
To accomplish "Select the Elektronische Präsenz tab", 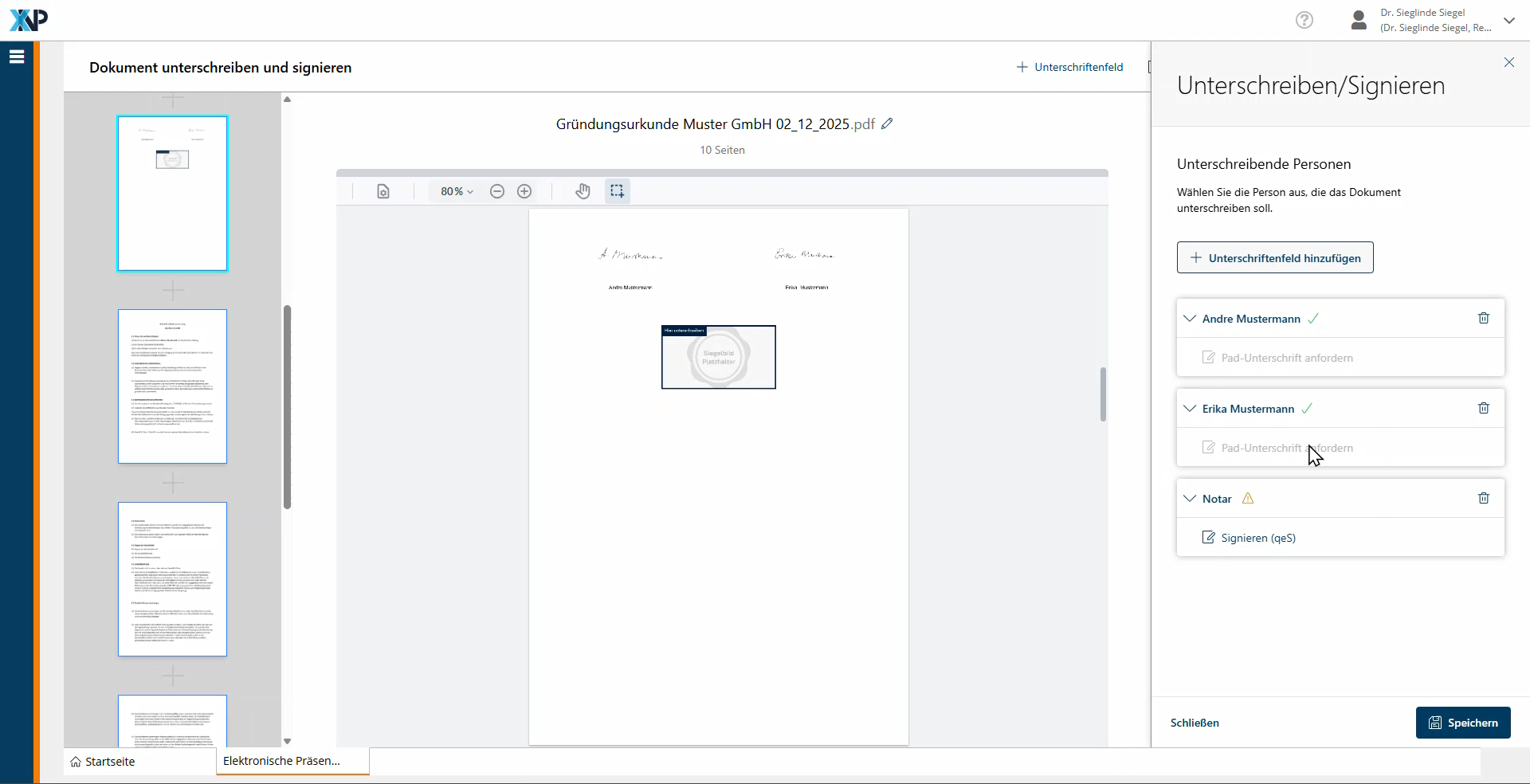I will 282,761.
